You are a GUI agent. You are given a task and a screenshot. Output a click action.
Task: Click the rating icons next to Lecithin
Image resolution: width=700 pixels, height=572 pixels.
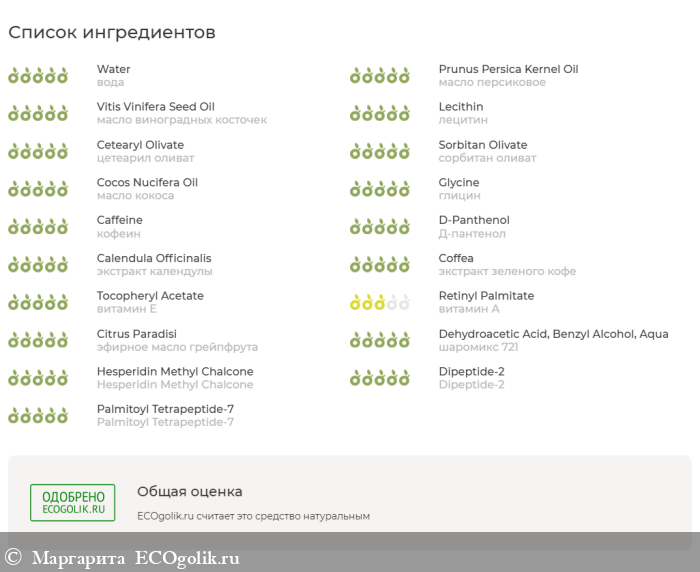(x=380, y=113)
